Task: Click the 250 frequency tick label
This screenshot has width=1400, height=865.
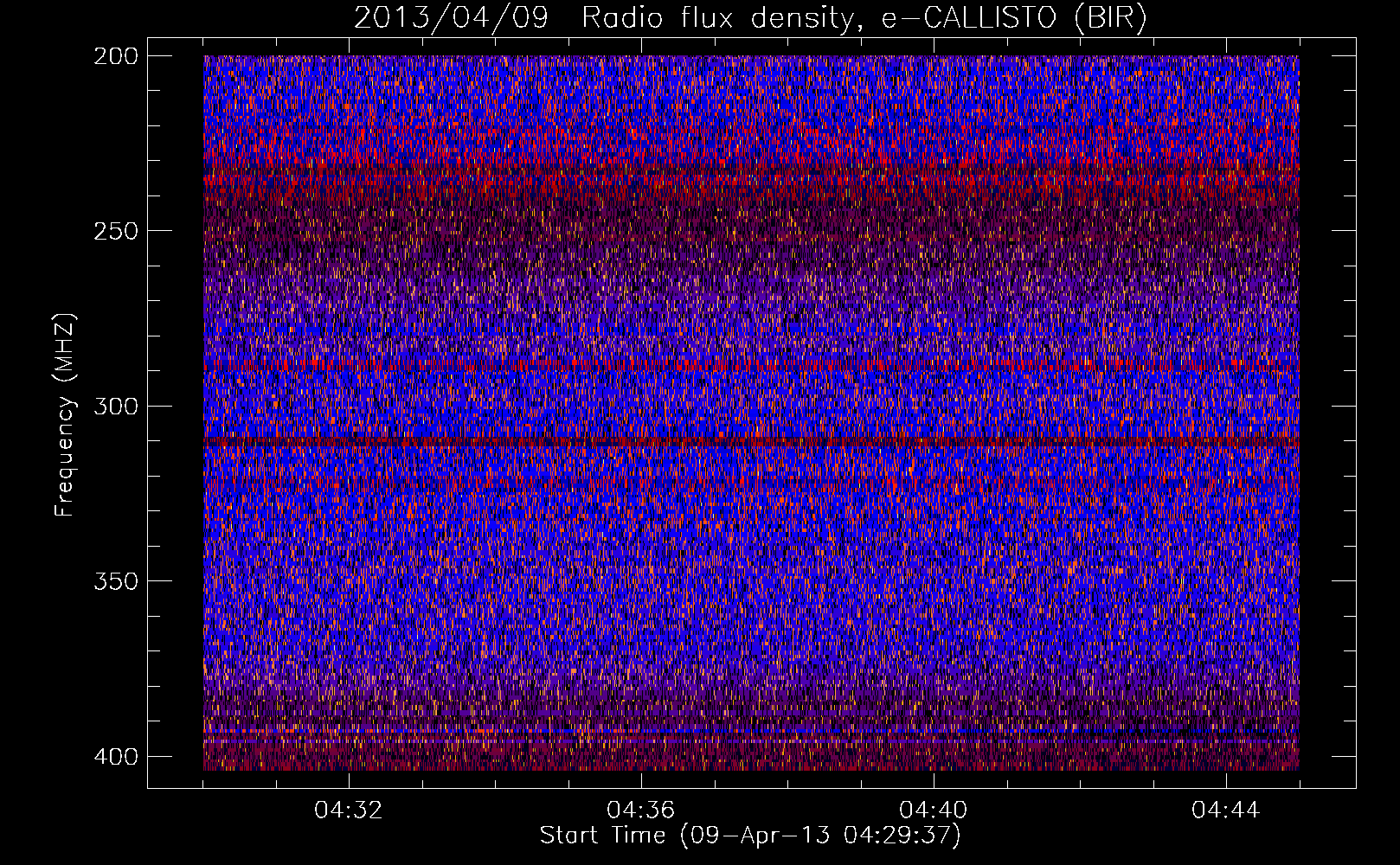Action: 116,231
